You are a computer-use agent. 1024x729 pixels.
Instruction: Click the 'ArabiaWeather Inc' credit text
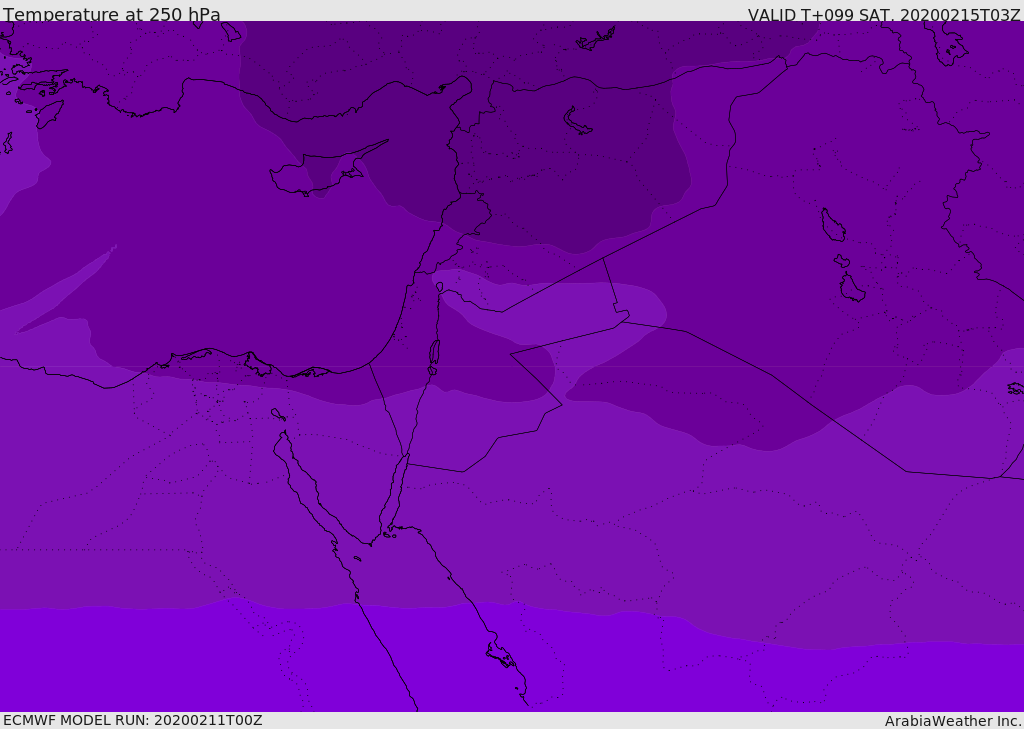952,721
